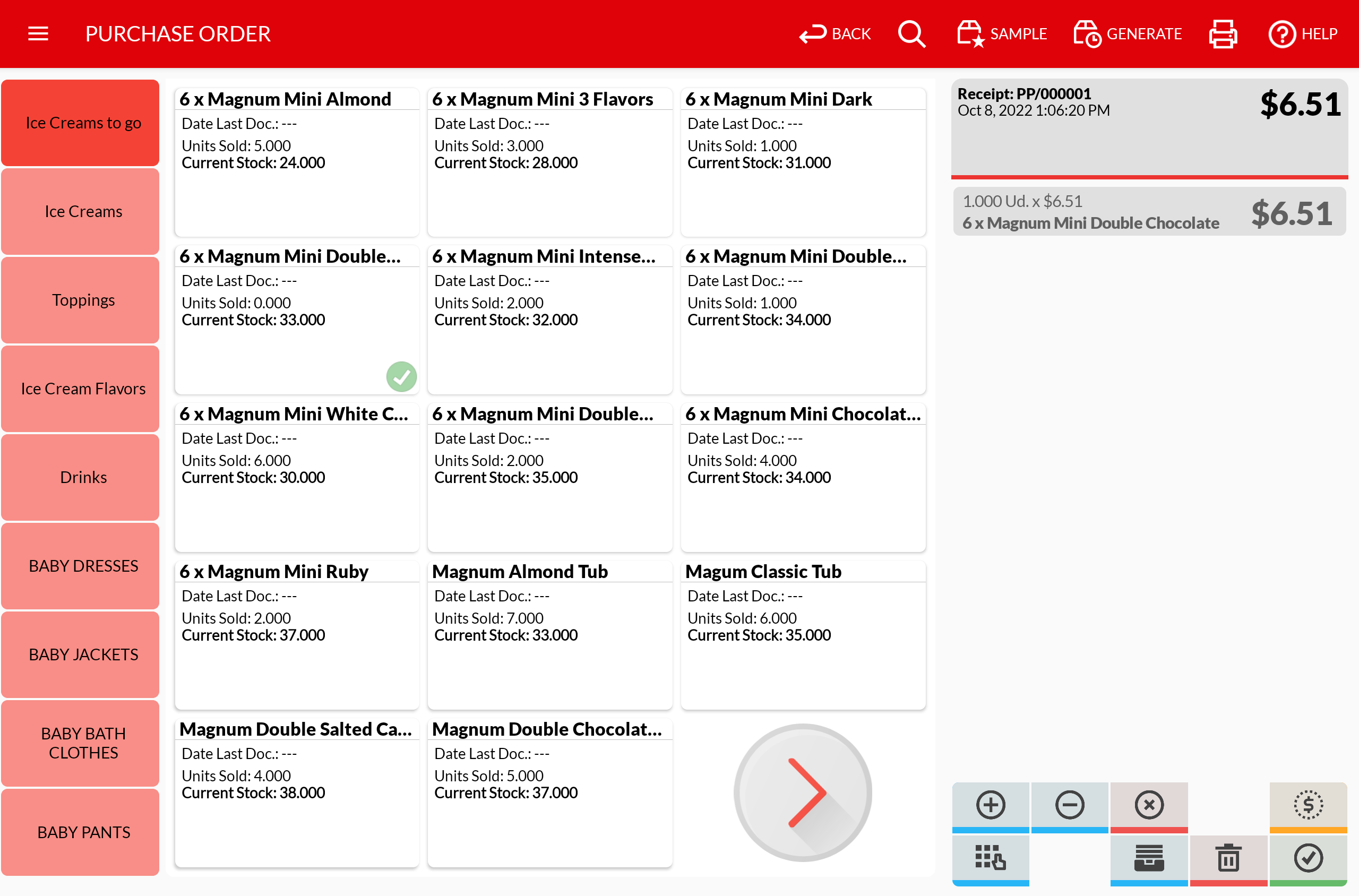Increase quantity with plus icon
Image resolution: width=1359 pixels, height=896 pixels.
[990, 805]
